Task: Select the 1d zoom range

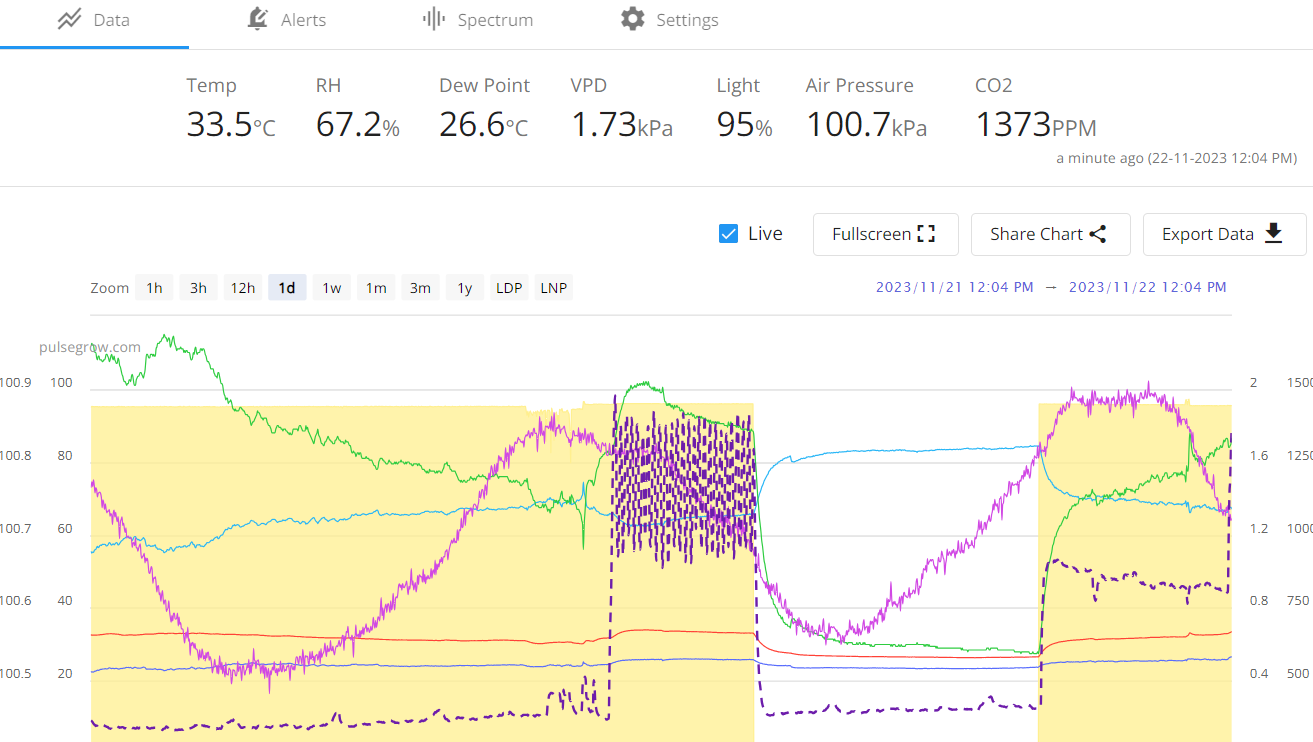Action: pos(287,288)
